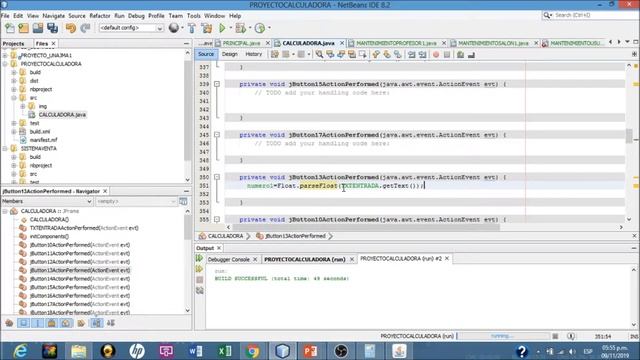
Task: Click the globe browser icon in toolbar
Action: point(174,28)
